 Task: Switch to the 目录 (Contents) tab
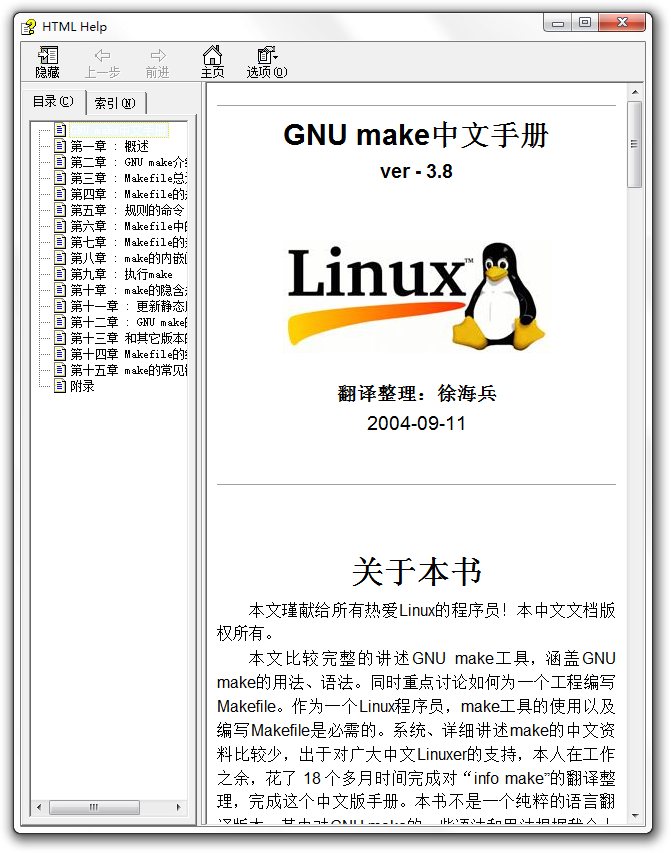[x=53, y=102]
